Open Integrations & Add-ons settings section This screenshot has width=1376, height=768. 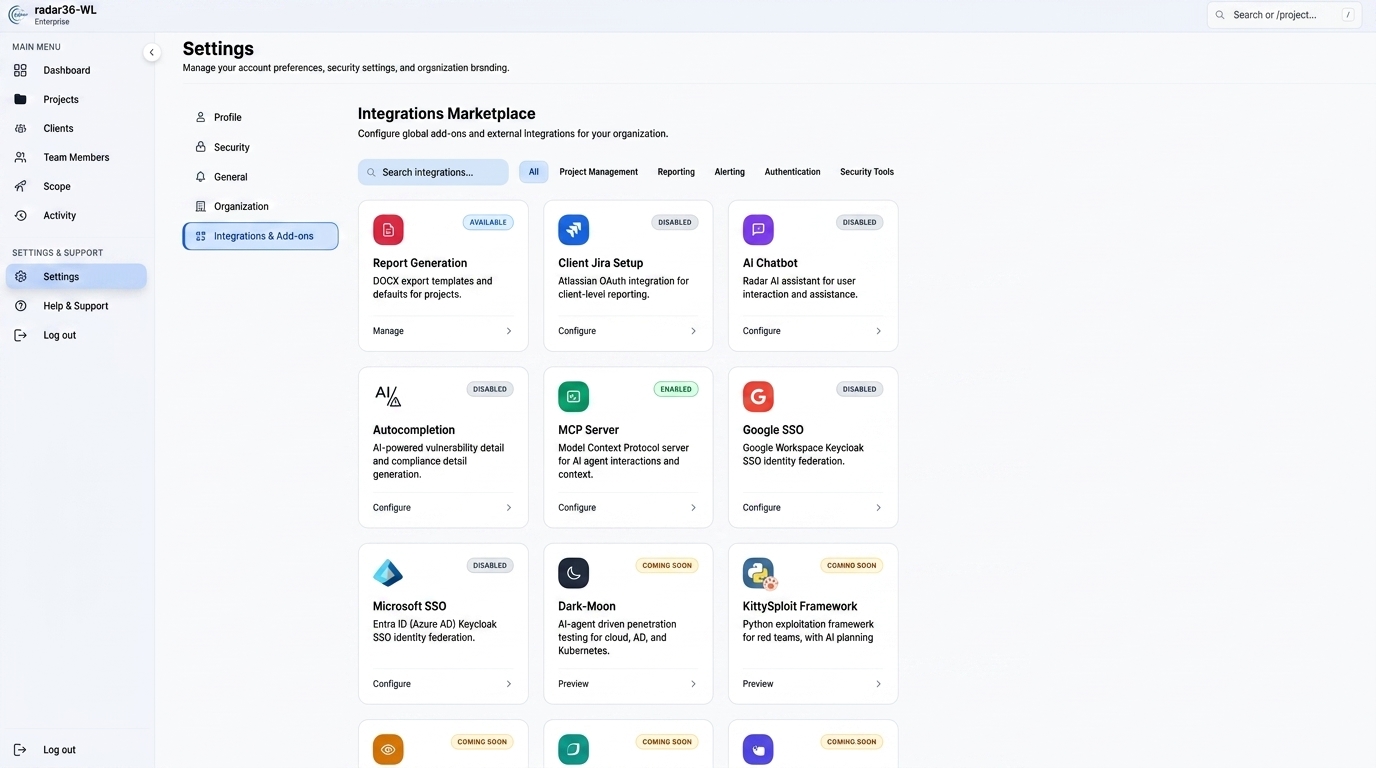(x=260, y=236)
